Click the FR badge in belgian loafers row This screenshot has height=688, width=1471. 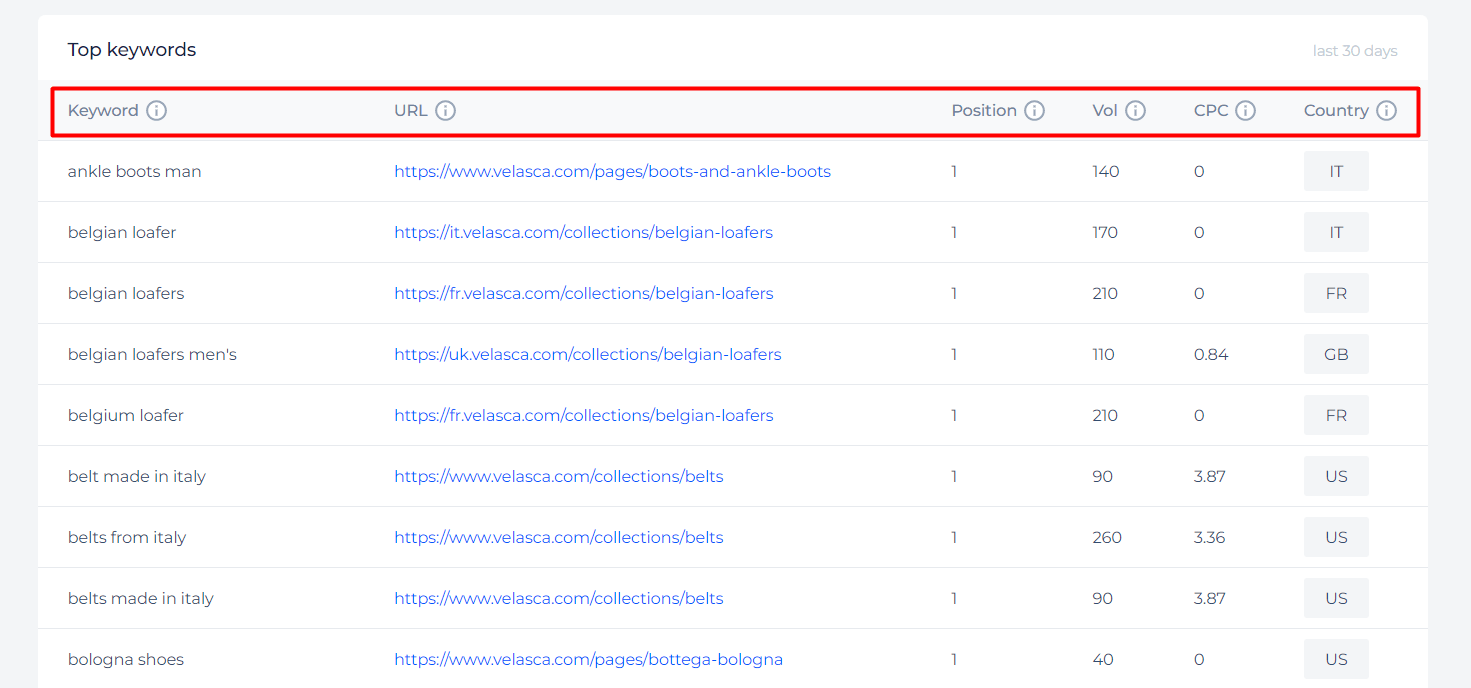tap(1336, 293)
